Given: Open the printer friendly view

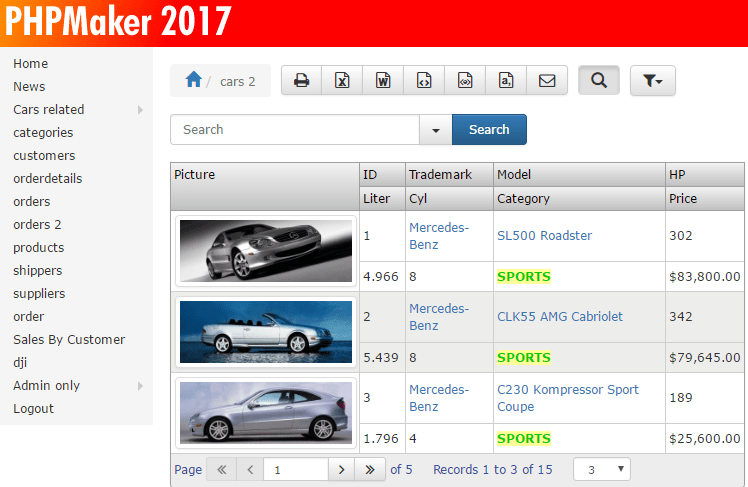Looking at the screenshot, I should point(301,81).
